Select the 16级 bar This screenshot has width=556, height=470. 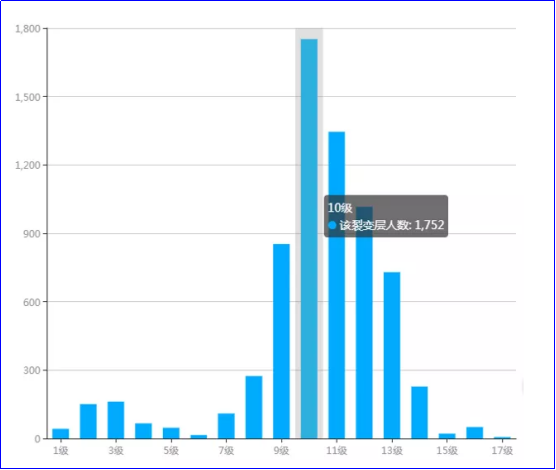(475, 433)
